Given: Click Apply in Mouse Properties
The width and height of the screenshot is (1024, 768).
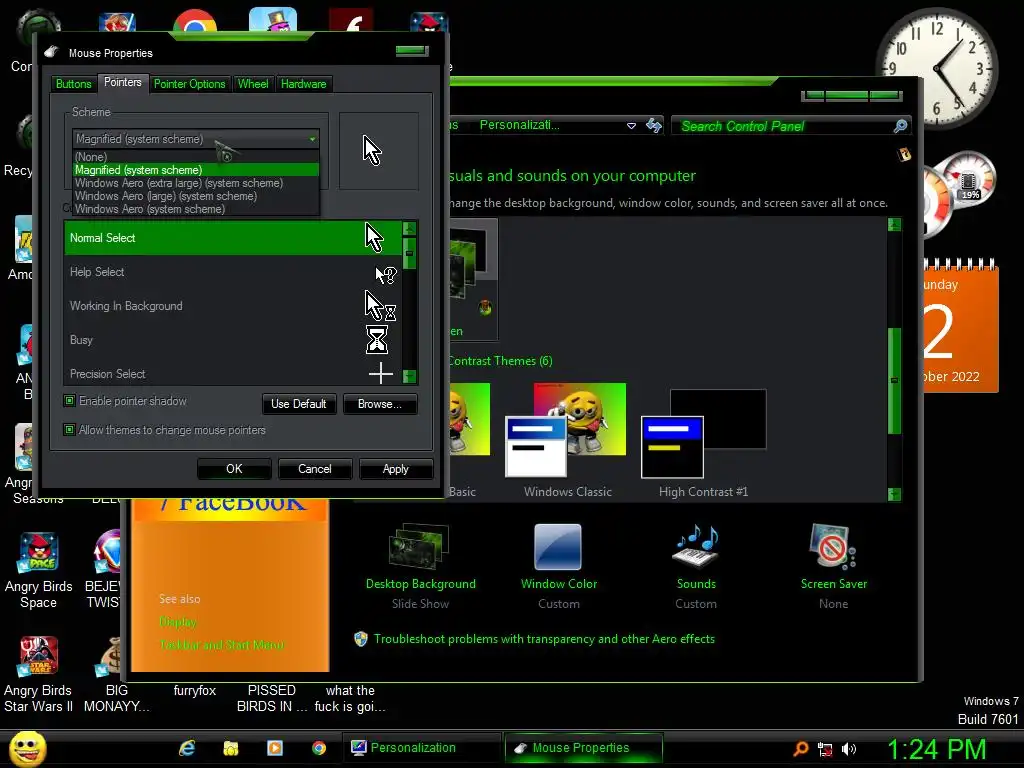Looking at the screenshot, I should (x=396, y=469).
